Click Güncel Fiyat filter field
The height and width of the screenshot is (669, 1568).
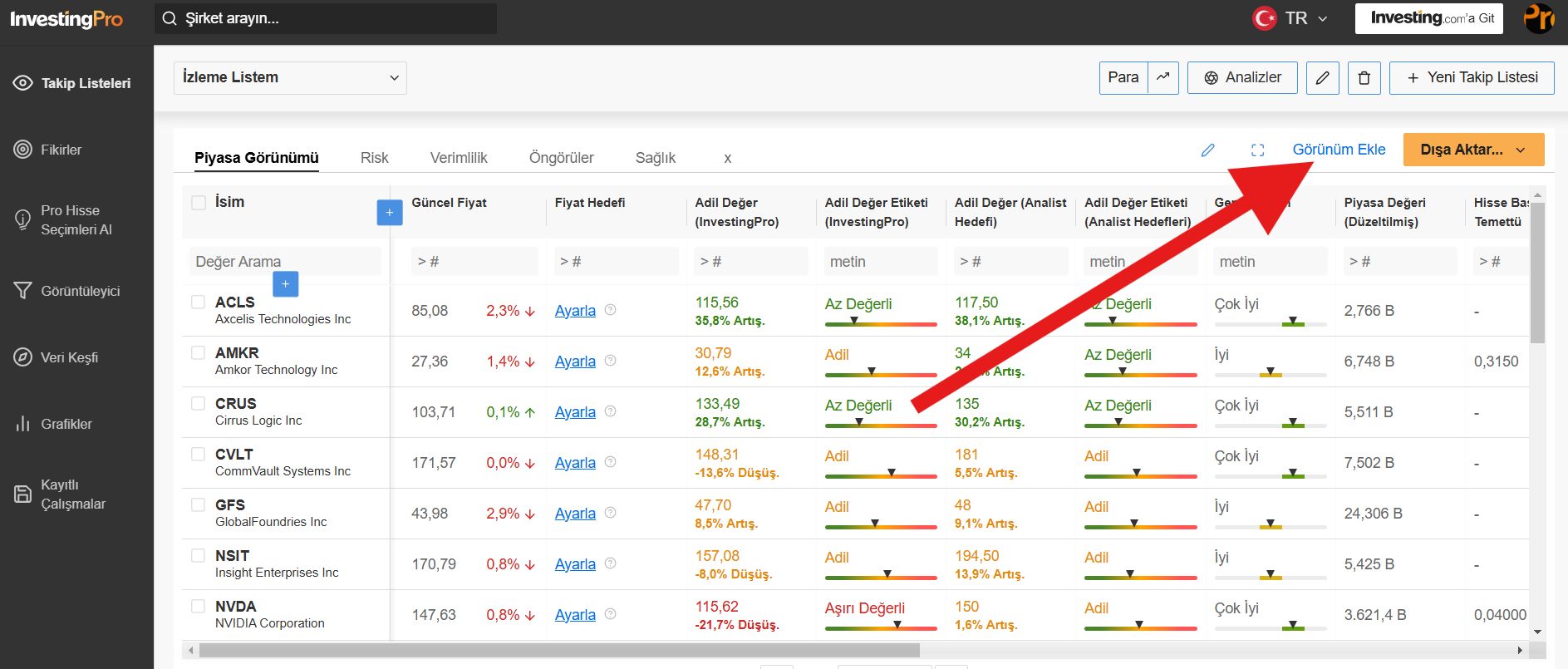[x=474, y=261]
